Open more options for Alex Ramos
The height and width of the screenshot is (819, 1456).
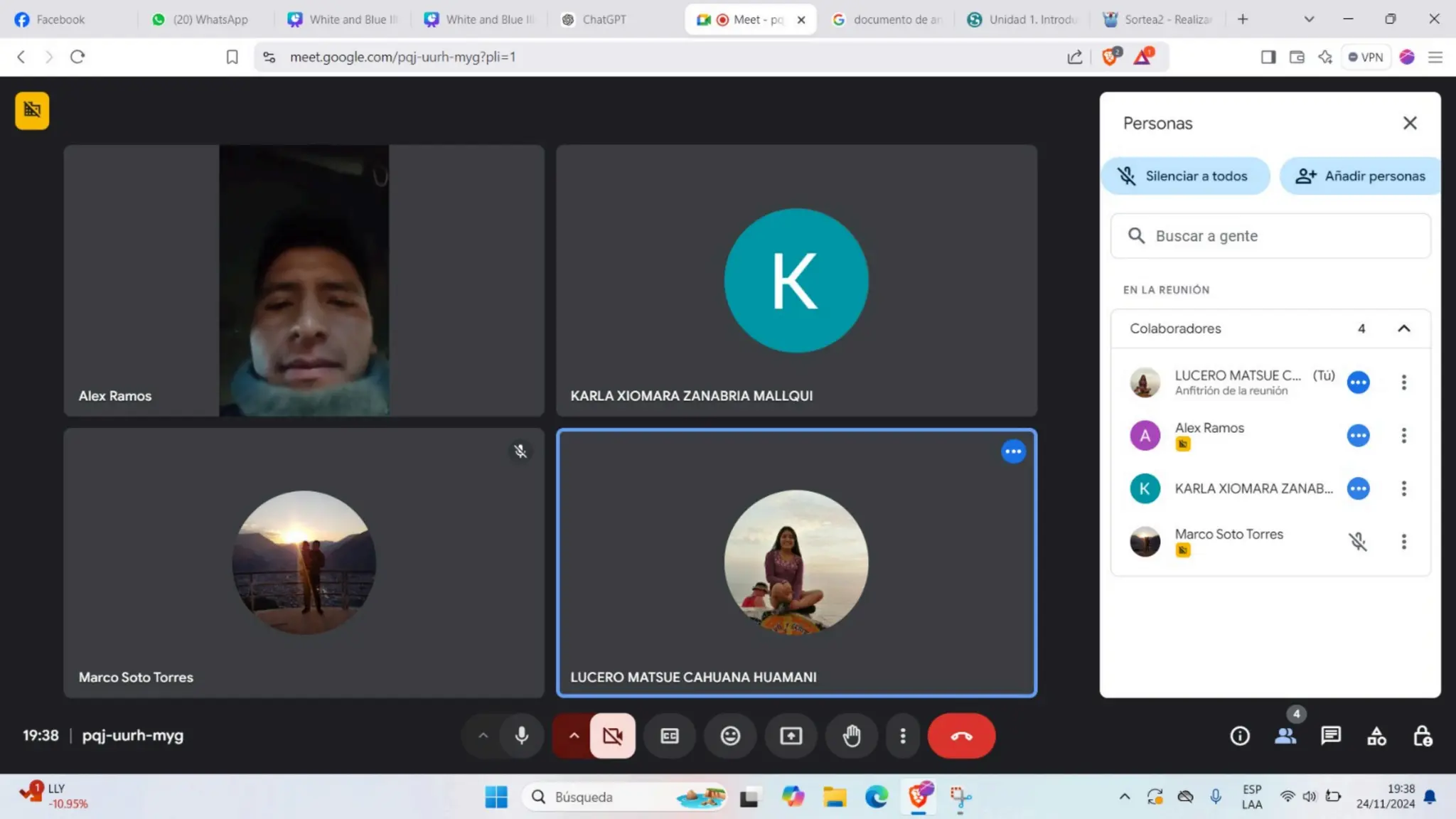coord(1403,435)
